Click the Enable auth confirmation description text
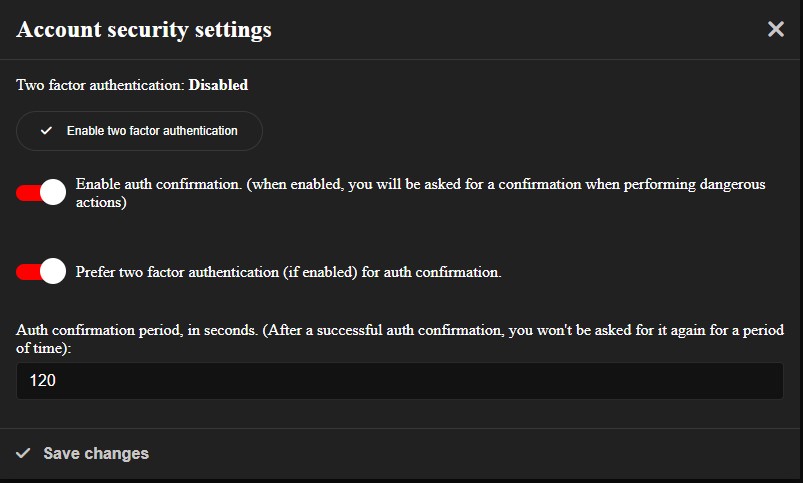This screenshot has width=803, height=483. click(420, 193)
